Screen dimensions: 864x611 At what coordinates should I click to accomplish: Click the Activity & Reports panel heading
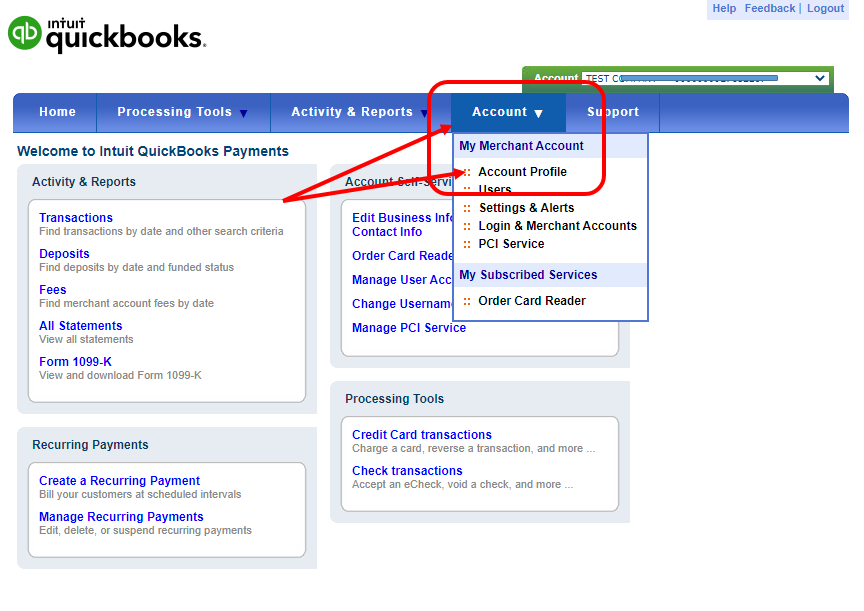click(x=84, y=182)
